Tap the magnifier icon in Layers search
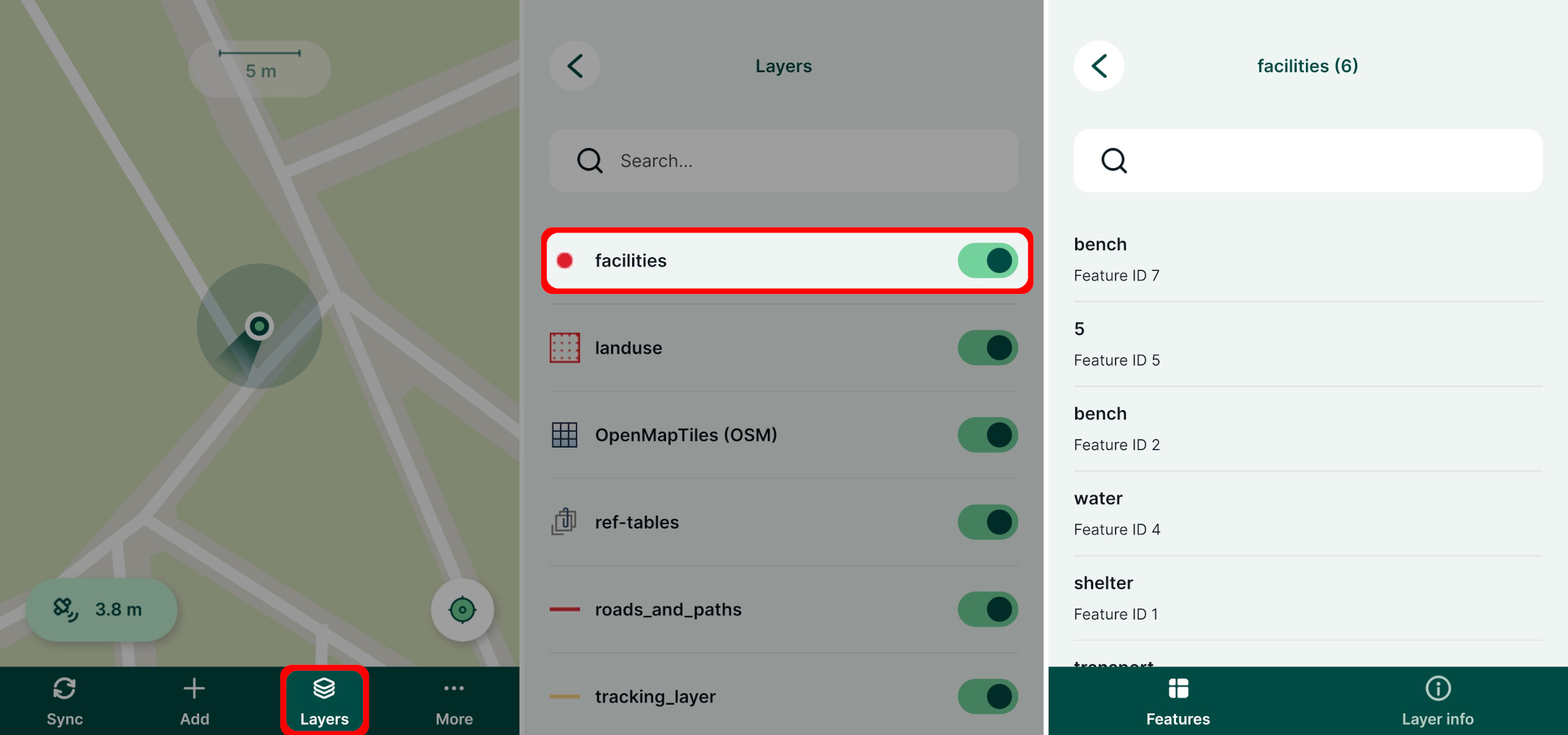 click(590, 160)
